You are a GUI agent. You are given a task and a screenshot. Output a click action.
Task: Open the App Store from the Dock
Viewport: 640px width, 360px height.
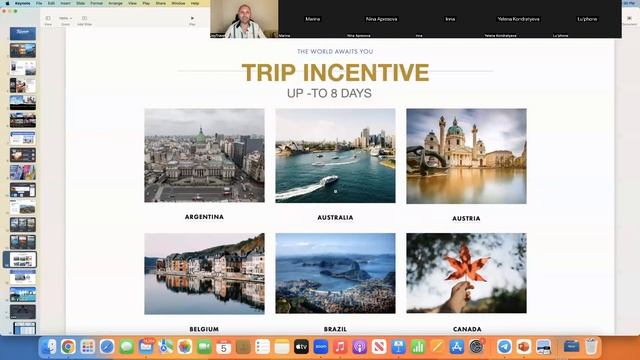coord(457,347)
